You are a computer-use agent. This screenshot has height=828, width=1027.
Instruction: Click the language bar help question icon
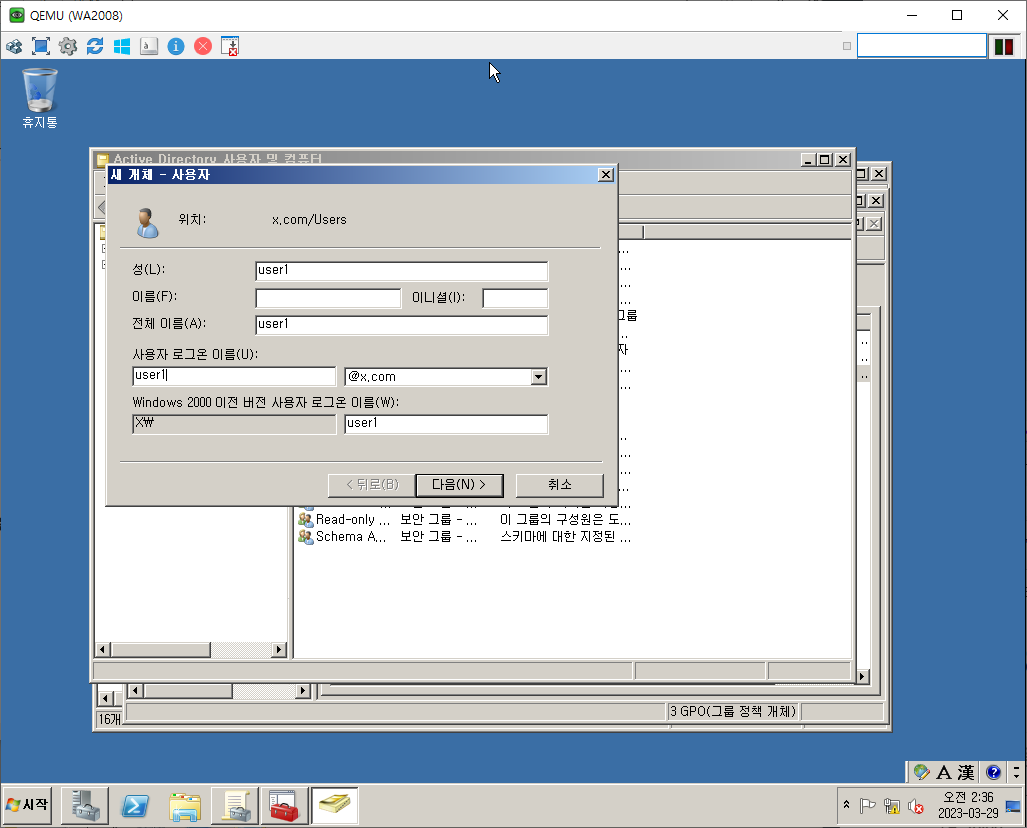coord(994,772)
